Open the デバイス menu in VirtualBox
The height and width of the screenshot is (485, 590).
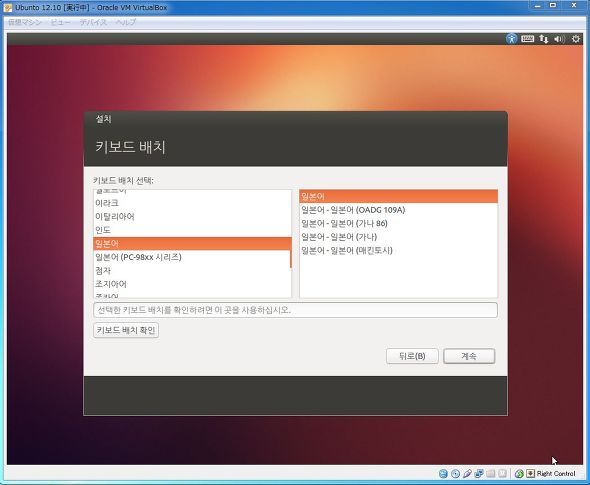[93, 22]
